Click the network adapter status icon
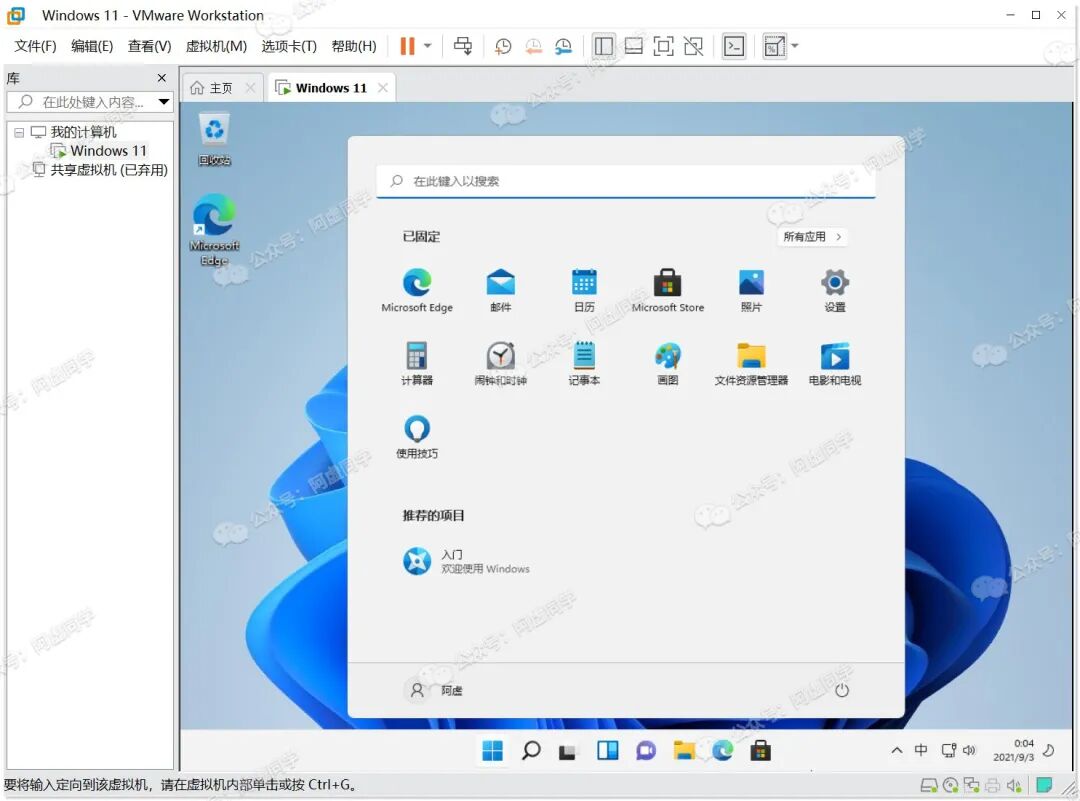 972,785
